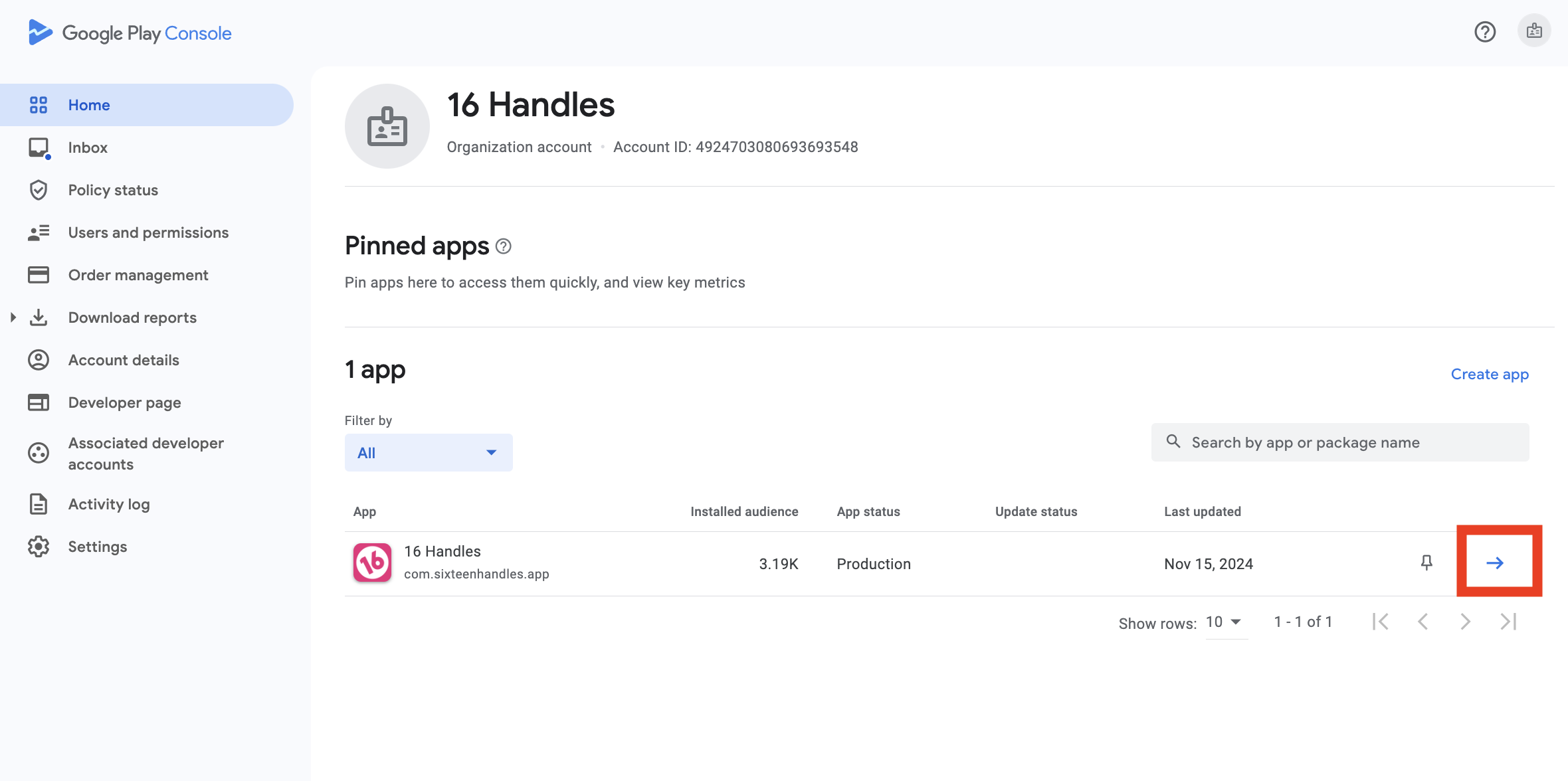The image size is (1568, 781).
Task: Go to previous page of app list
Action: [x=1422, y=622]
